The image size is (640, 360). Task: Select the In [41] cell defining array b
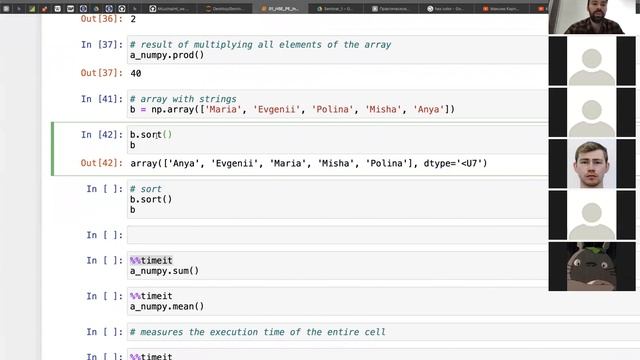(337, 104)
